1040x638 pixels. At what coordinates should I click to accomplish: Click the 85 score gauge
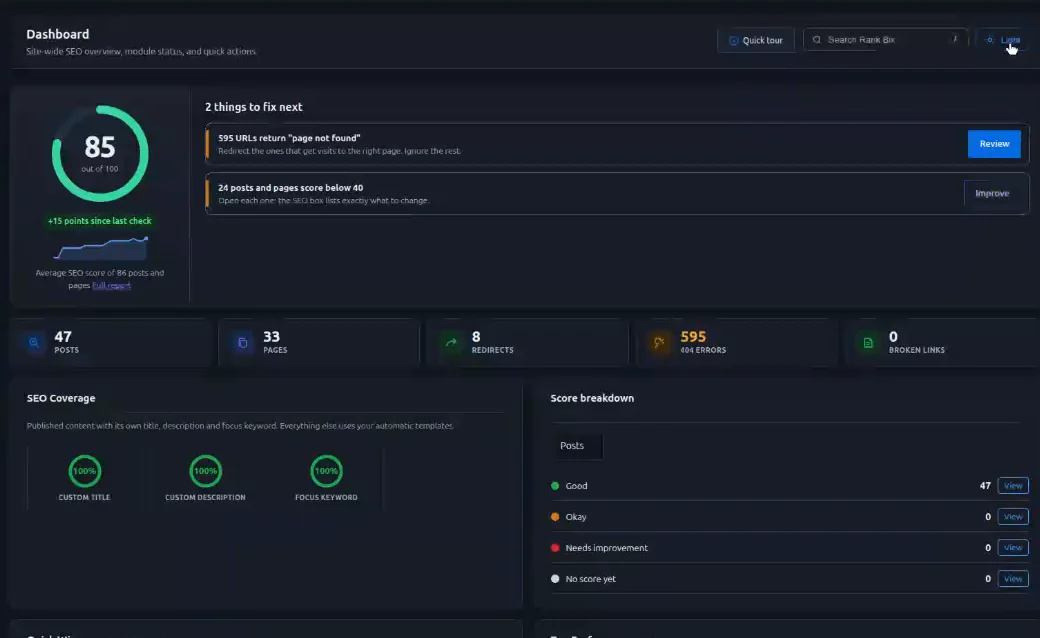pos(100,154)
